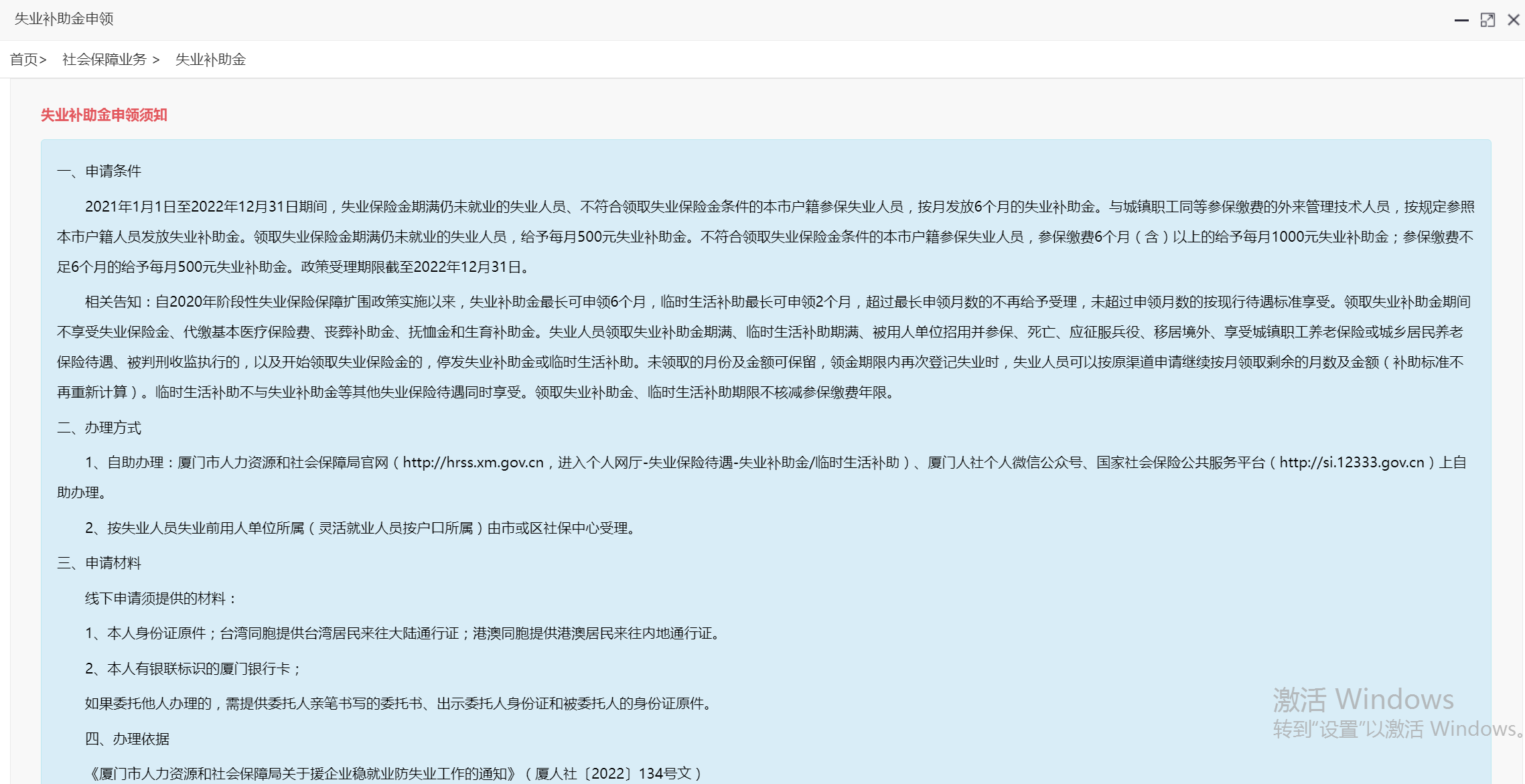Click the 失业补助金 breadcrumb item

[211, 60]
